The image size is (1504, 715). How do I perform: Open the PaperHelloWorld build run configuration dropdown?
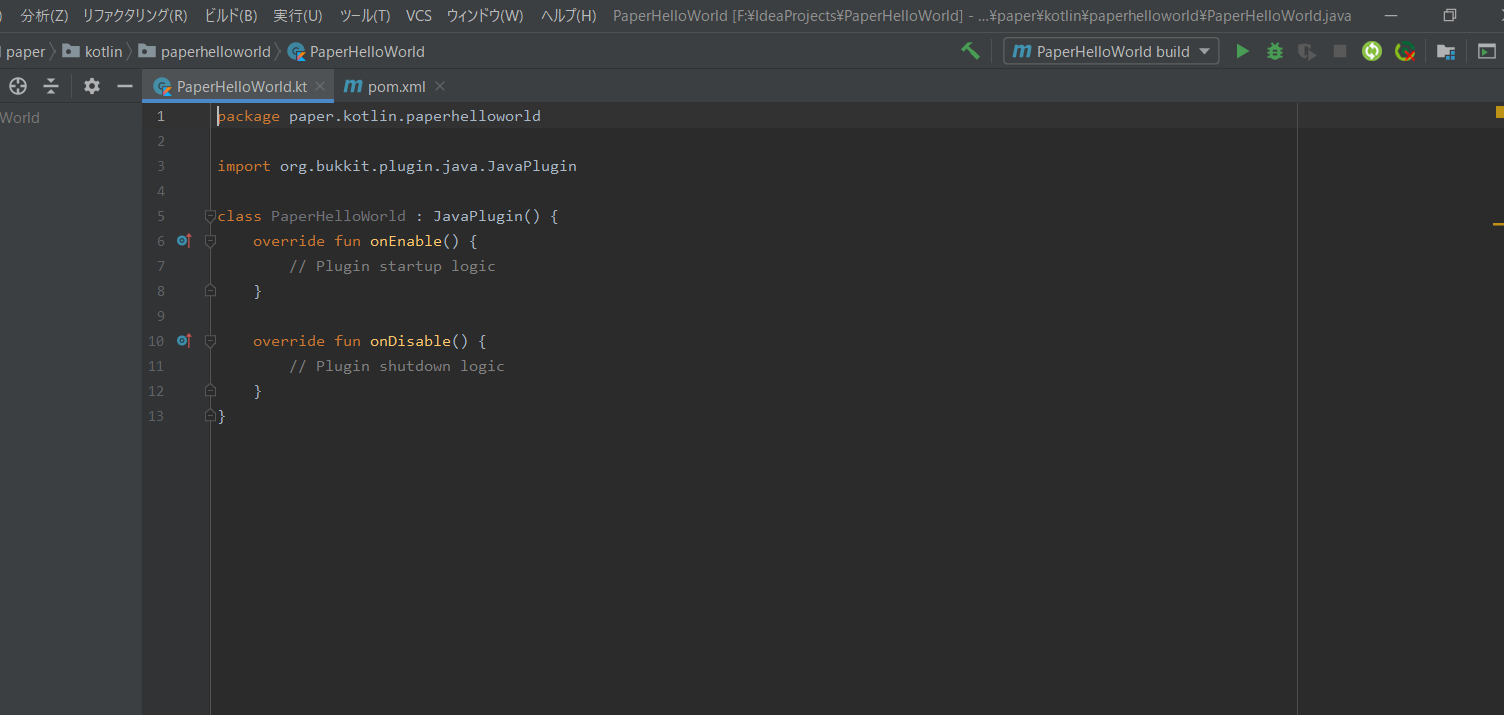coord(1111,51)
